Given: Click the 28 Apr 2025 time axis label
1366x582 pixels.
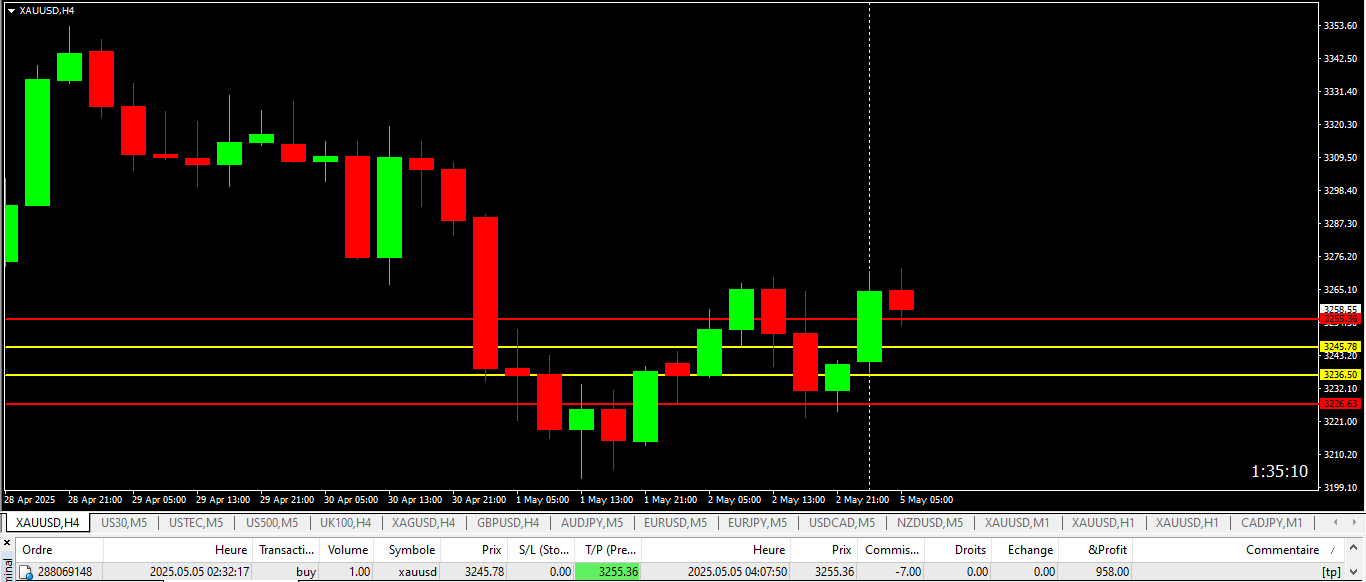Looking at the screenshot, I should [29, 499].
